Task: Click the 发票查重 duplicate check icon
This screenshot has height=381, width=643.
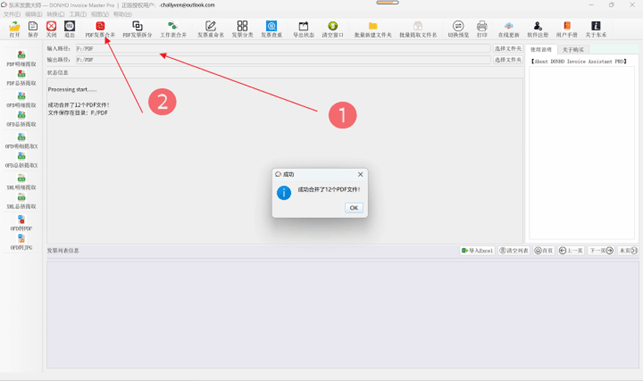Action: coord(271,26)
